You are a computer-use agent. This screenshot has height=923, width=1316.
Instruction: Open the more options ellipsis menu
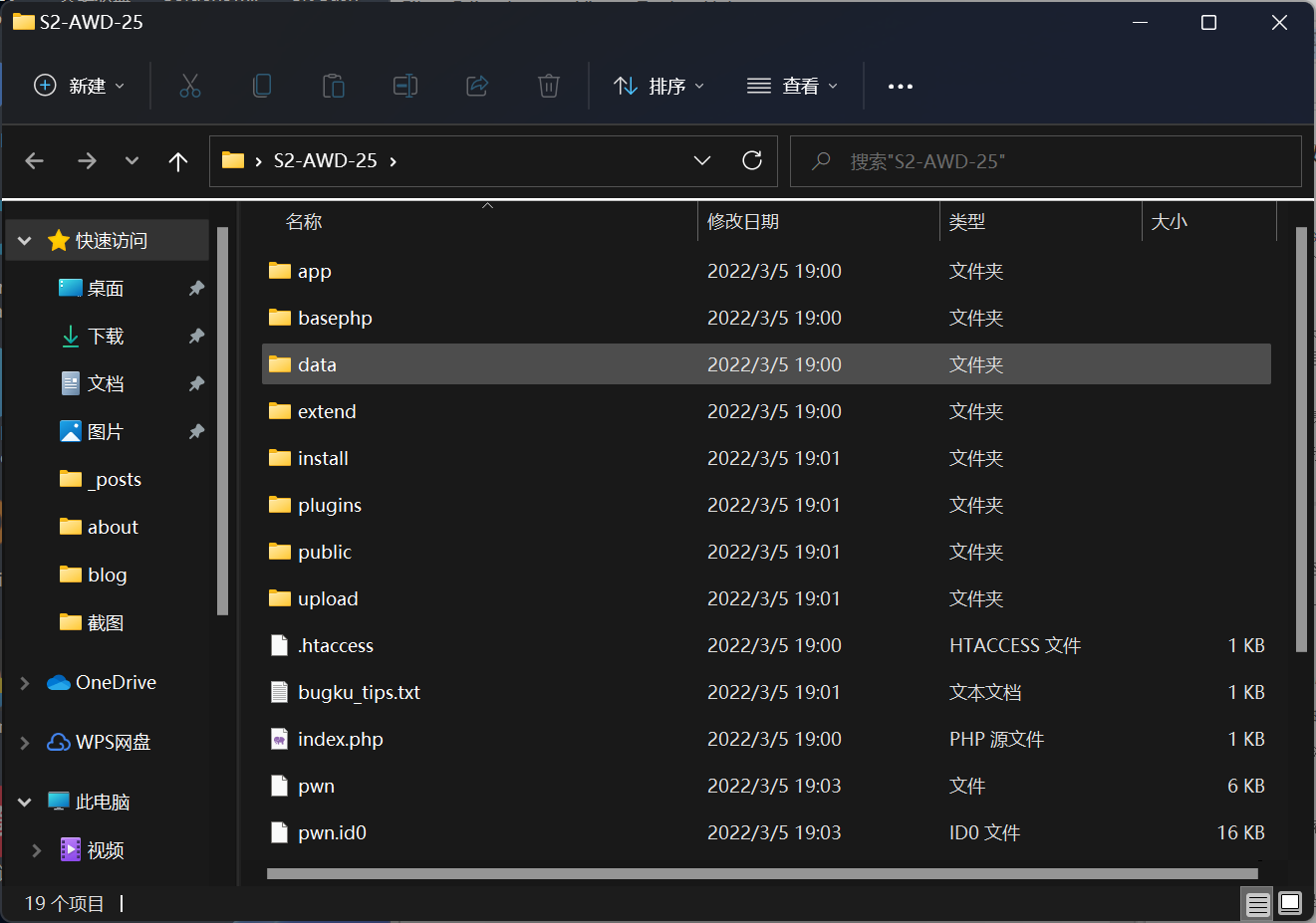click(901, 87)
